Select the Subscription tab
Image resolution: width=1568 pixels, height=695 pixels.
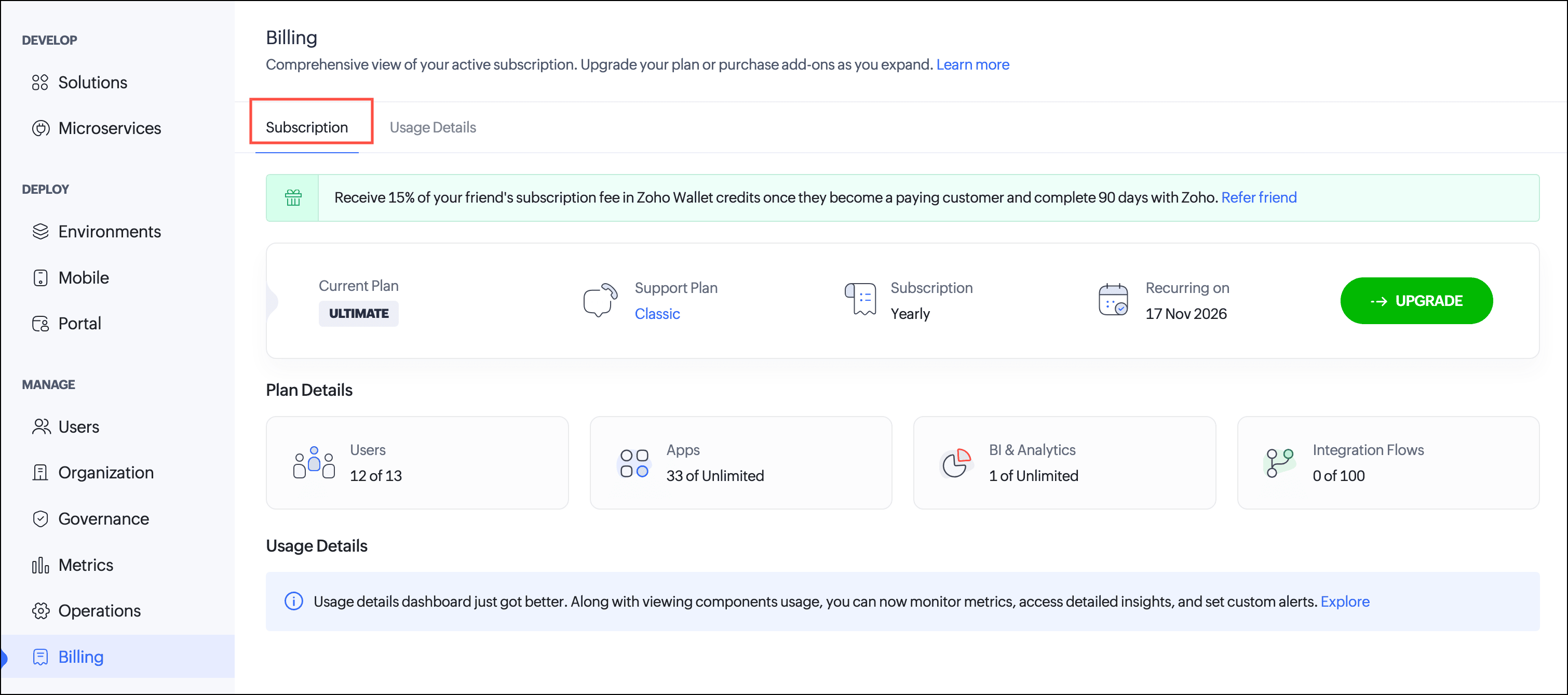tap(307, 127)
